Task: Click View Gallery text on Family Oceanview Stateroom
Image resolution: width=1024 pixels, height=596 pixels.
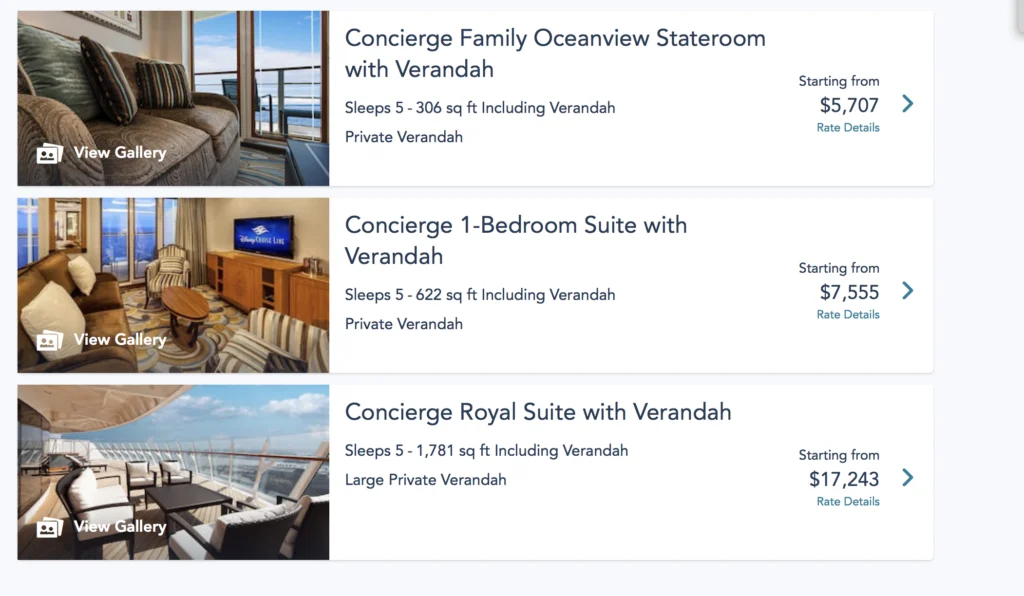Action: point(120,153)
